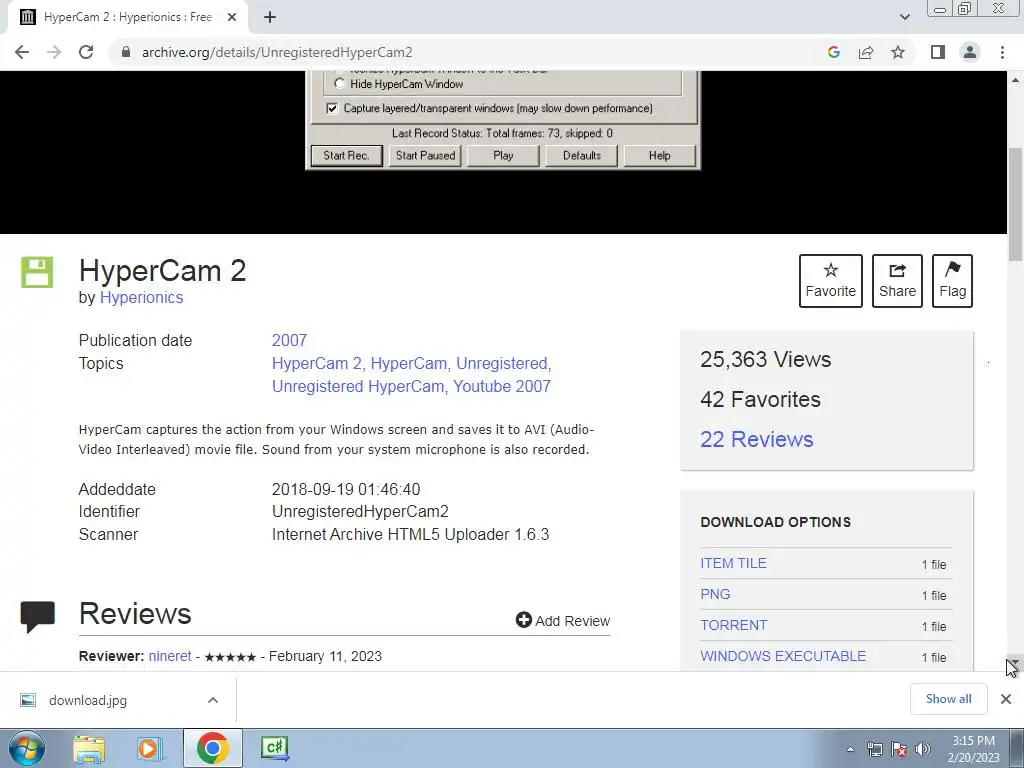The image size is (1024, 768).
Task: Open Hyperionics creator link
Action: click(x=141, y=297)
